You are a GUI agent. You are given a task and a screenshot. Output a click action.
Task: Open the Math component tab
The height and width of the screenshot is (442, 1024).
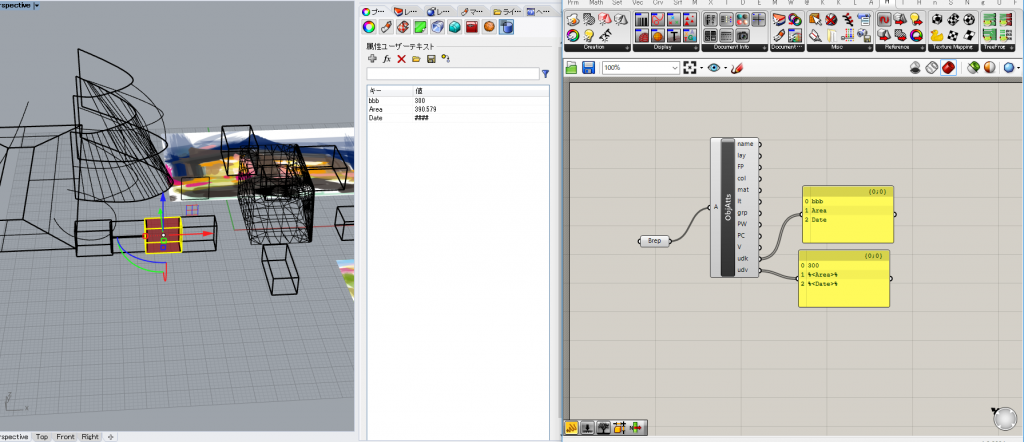pyautogui.click(x=596, y=3)
